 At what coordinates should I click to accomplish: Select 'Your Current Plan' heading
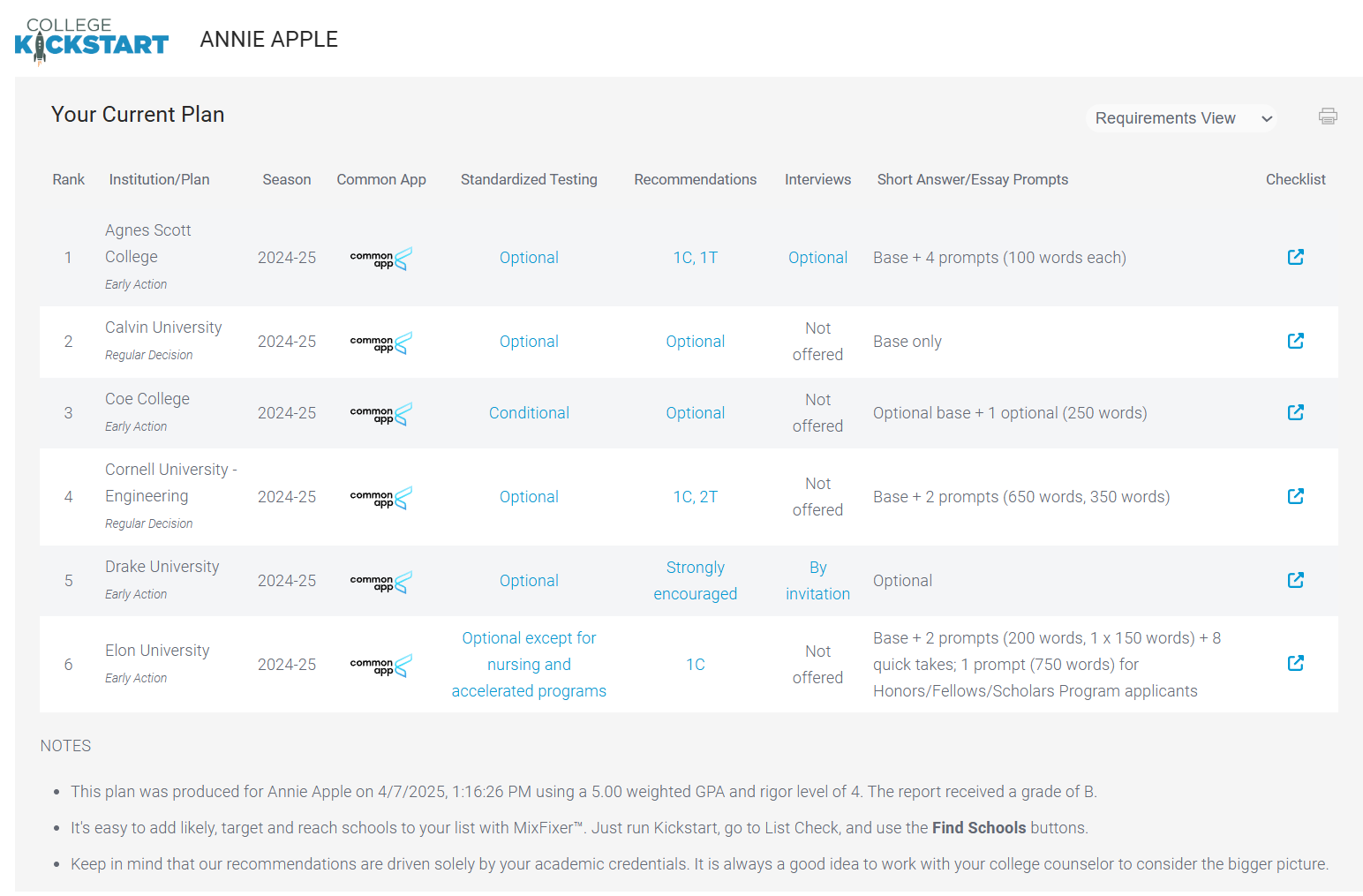pos(138,115)
